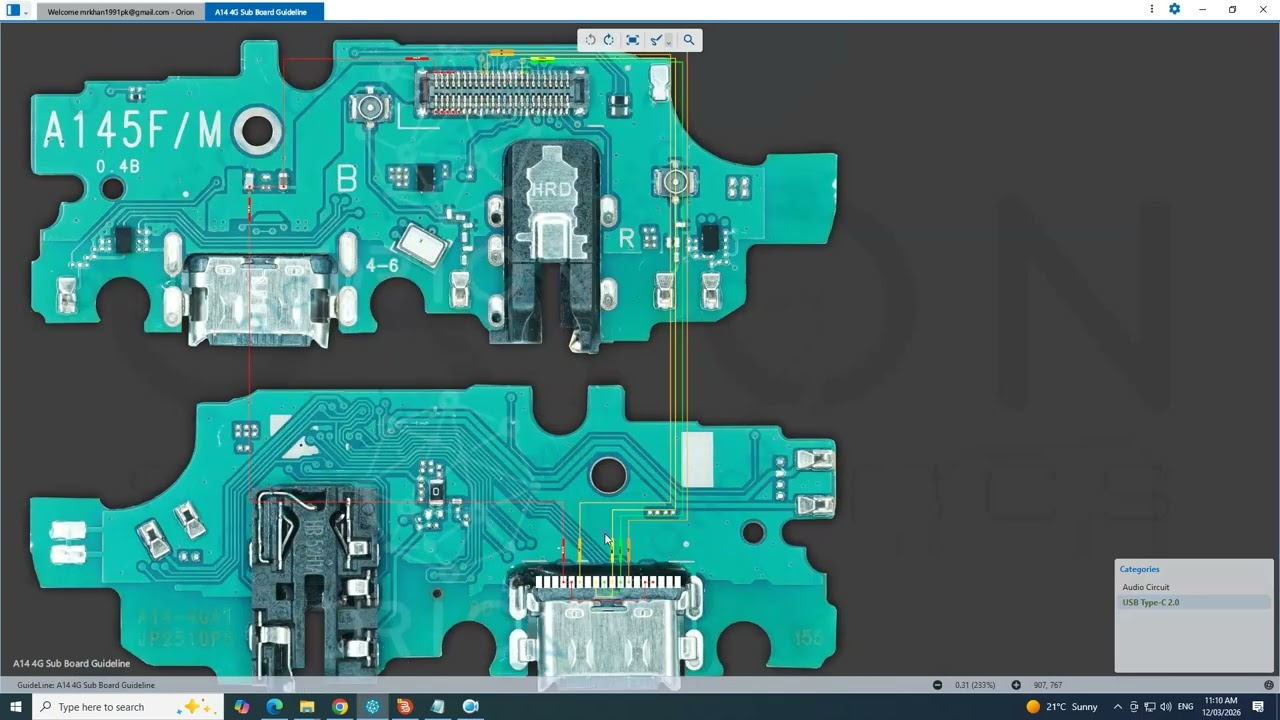The width and height of the screenshot is (1280, 720).
Task: Select the rotate right tool
Action: tap(608, 40)
